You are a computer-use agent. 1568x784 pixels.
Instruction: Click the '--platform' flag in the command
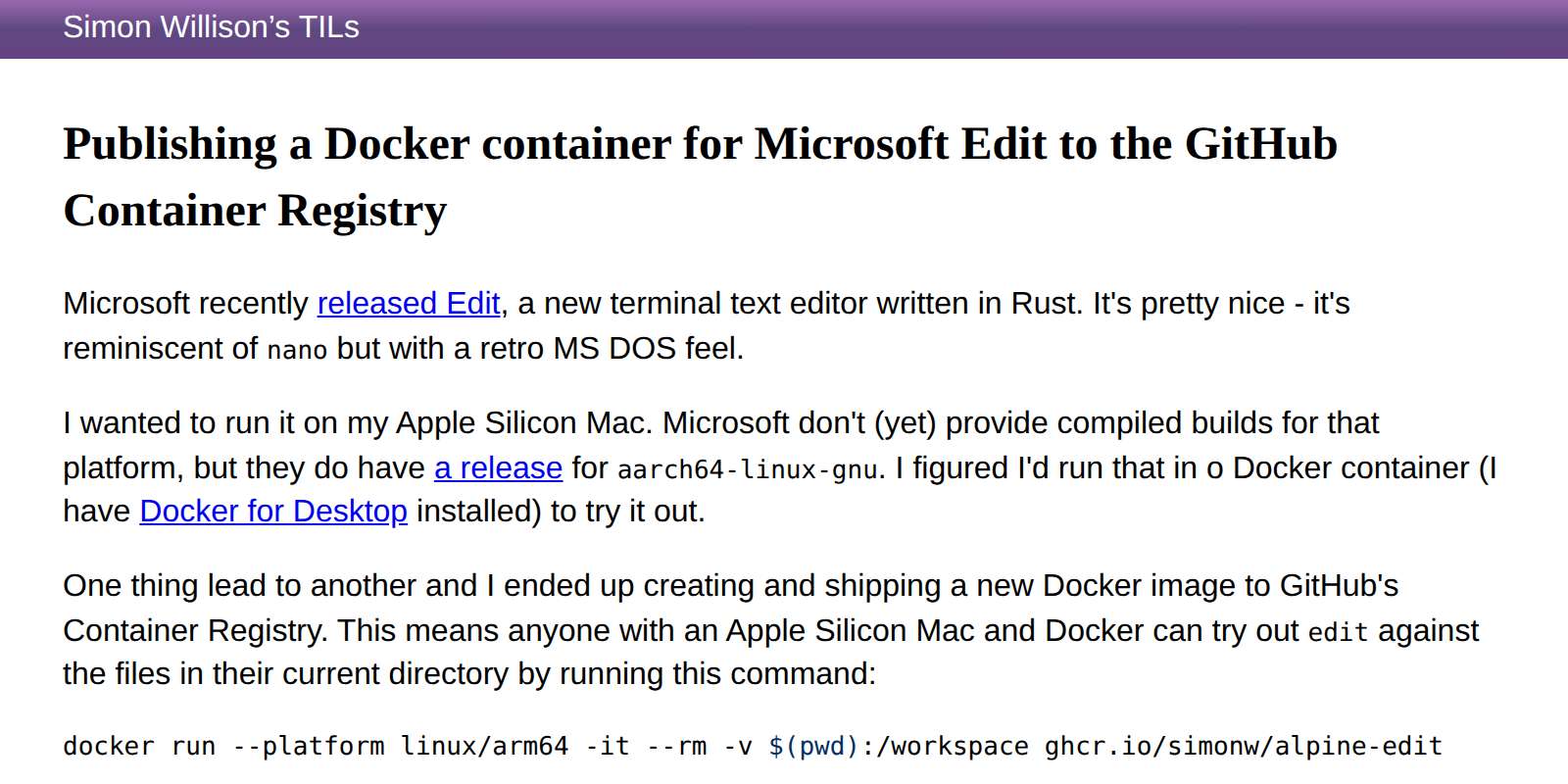(309, 747)
